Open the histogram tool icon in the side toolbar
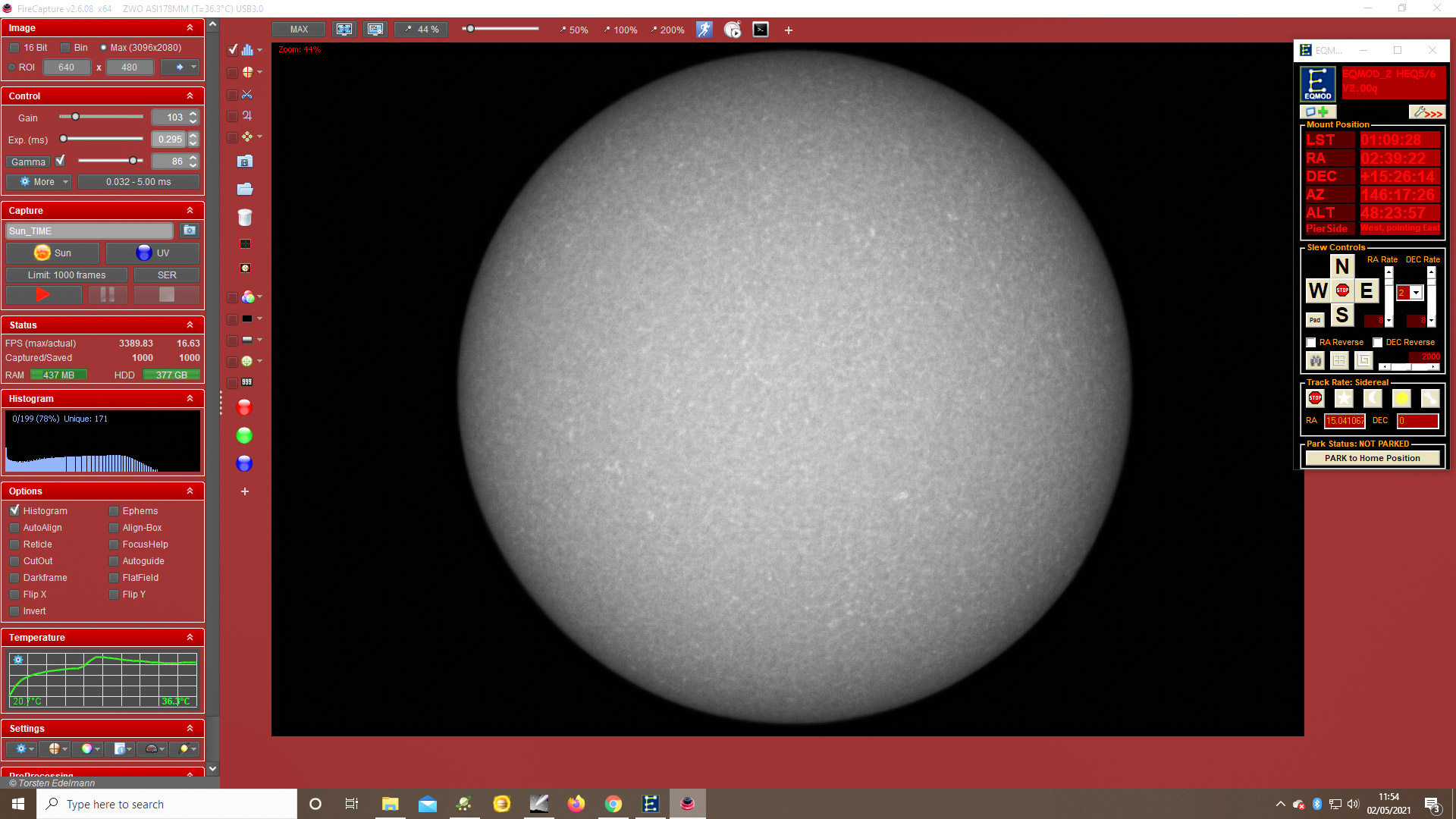The width and height of the screenshot is (1456, 819). point(247,50)
